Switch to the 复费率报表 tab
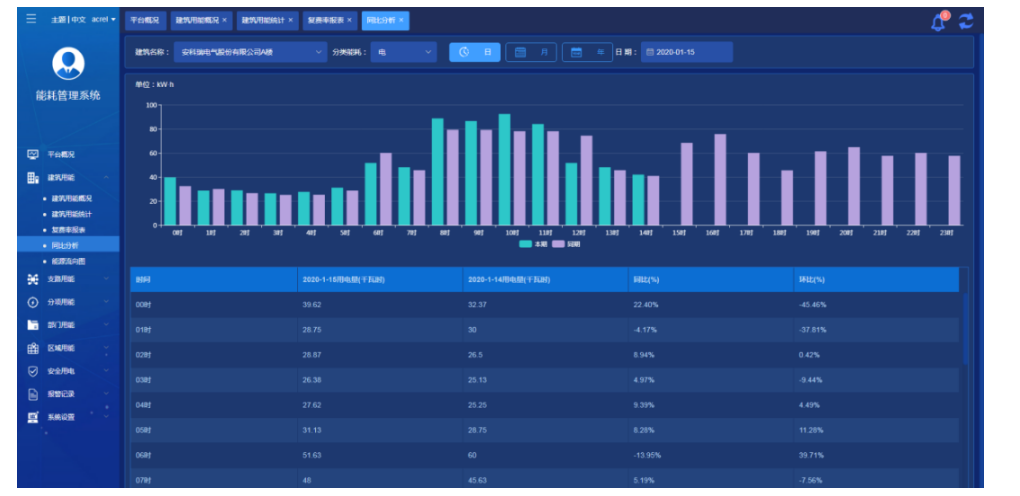The height and width of the screenshot is (496, 1020). [x=326, y=20]
